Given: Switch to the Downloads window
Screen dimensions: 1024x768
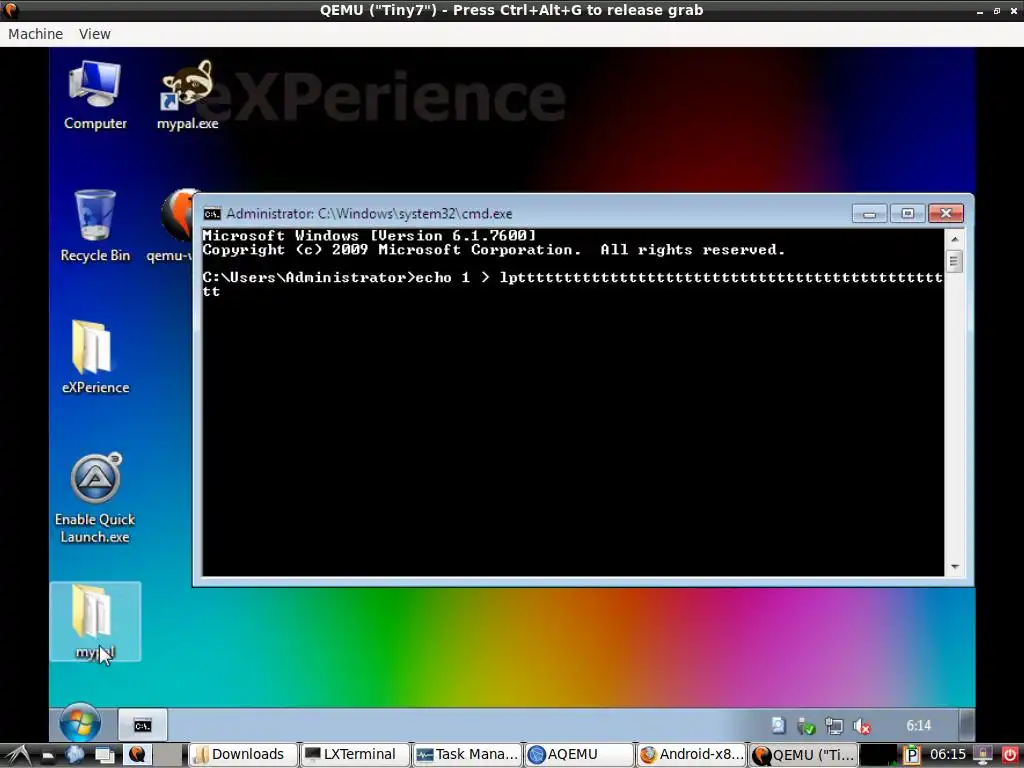Looking at the screenshot, I should (x=243, y=754).
